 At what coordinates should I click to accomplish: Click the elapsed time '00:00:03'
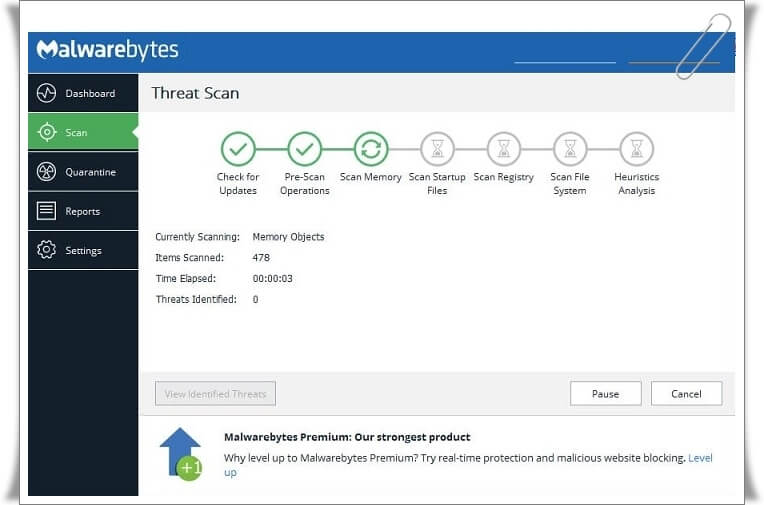(x=273, y=279)
